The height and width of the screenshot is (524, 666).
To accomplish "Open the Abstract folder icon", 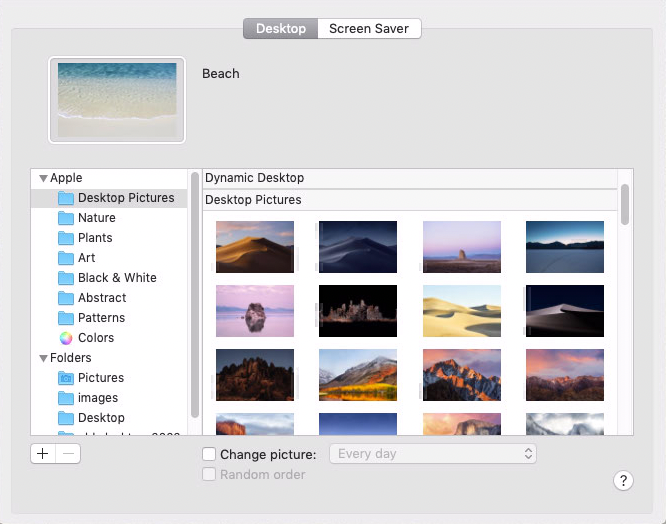I will click(66, 298).
